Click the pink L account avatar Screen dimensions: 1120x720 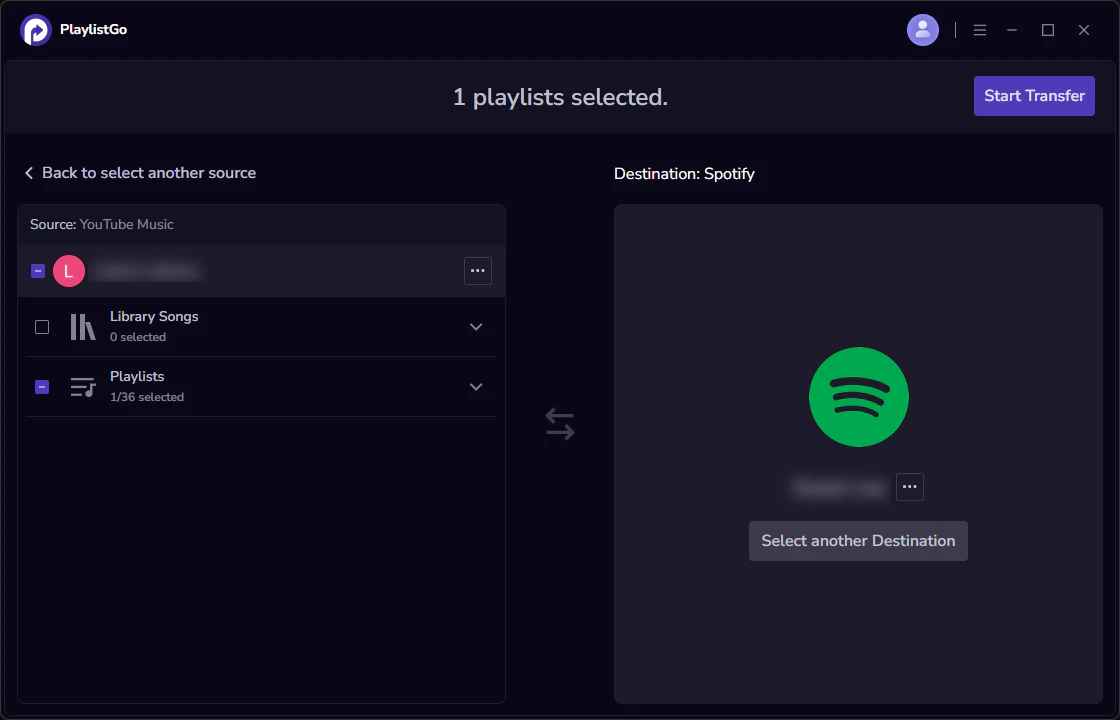pos(69,271)
